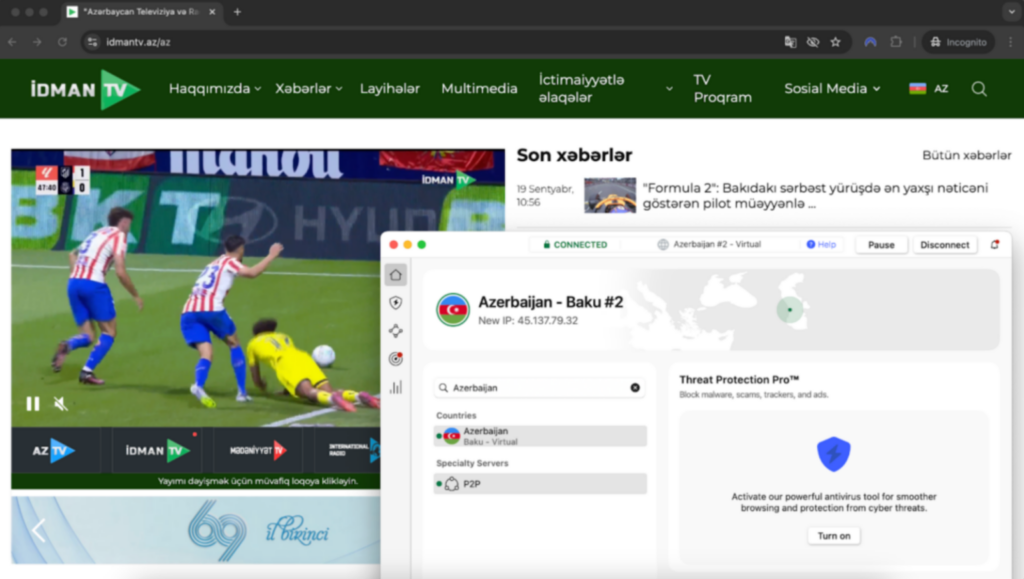The width and height of the screenshot is (1024, 579).
Task: Open the Chrome three-dot menu
Action: (1011, 42)
